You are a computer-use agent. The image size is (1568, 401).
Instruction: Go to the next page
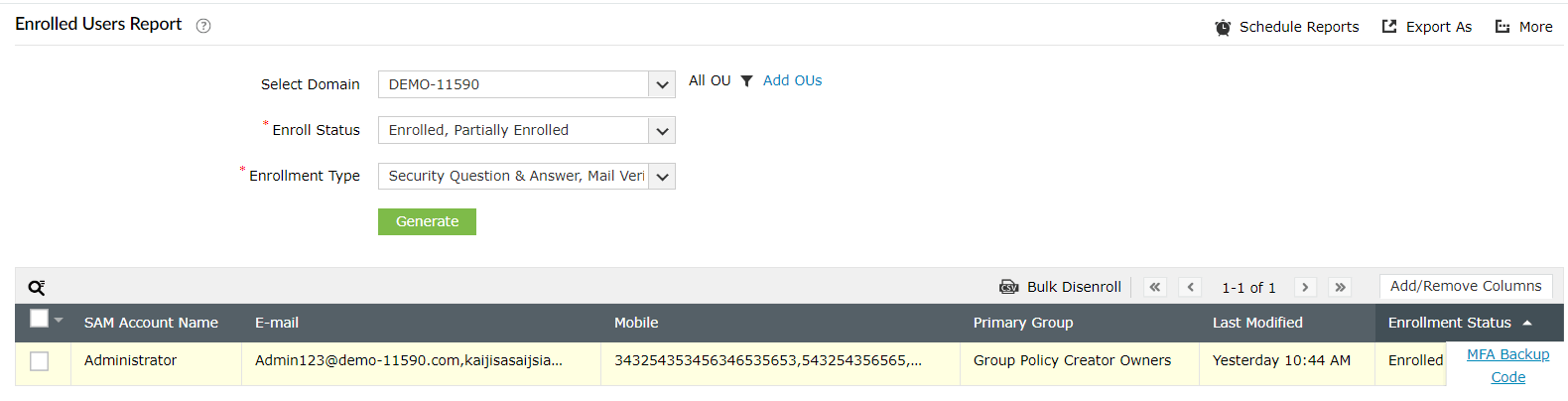pos(1305,287)
